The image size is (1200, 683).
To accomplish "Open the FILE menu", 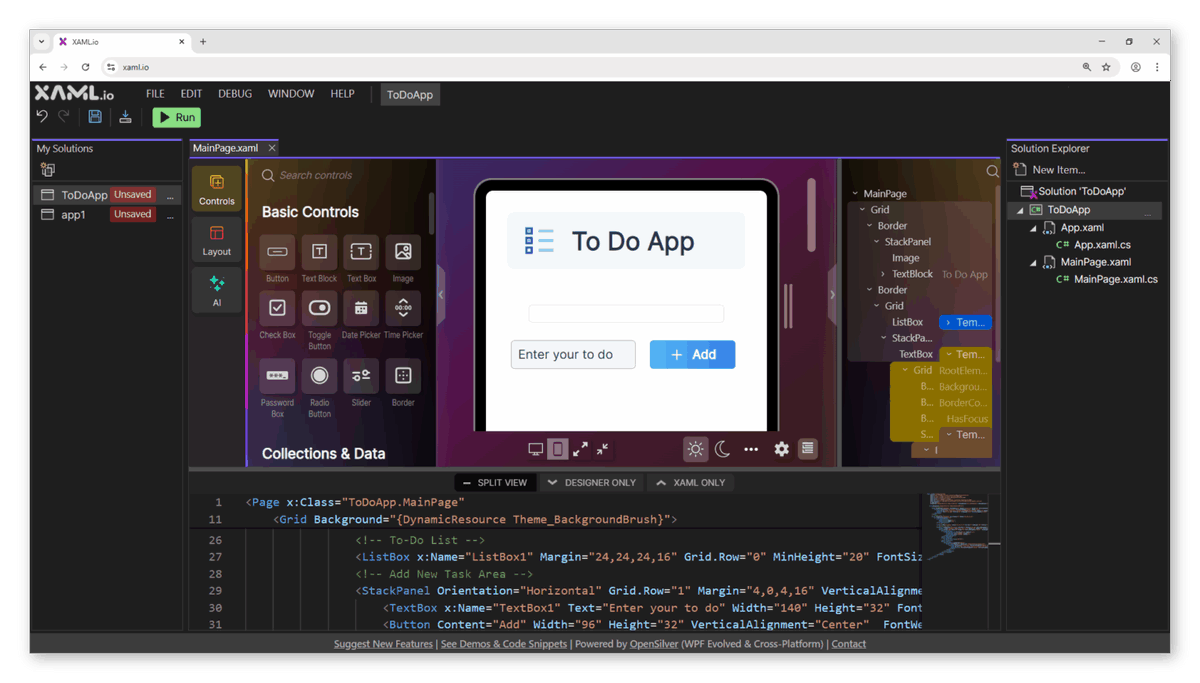I will [155, 94].
